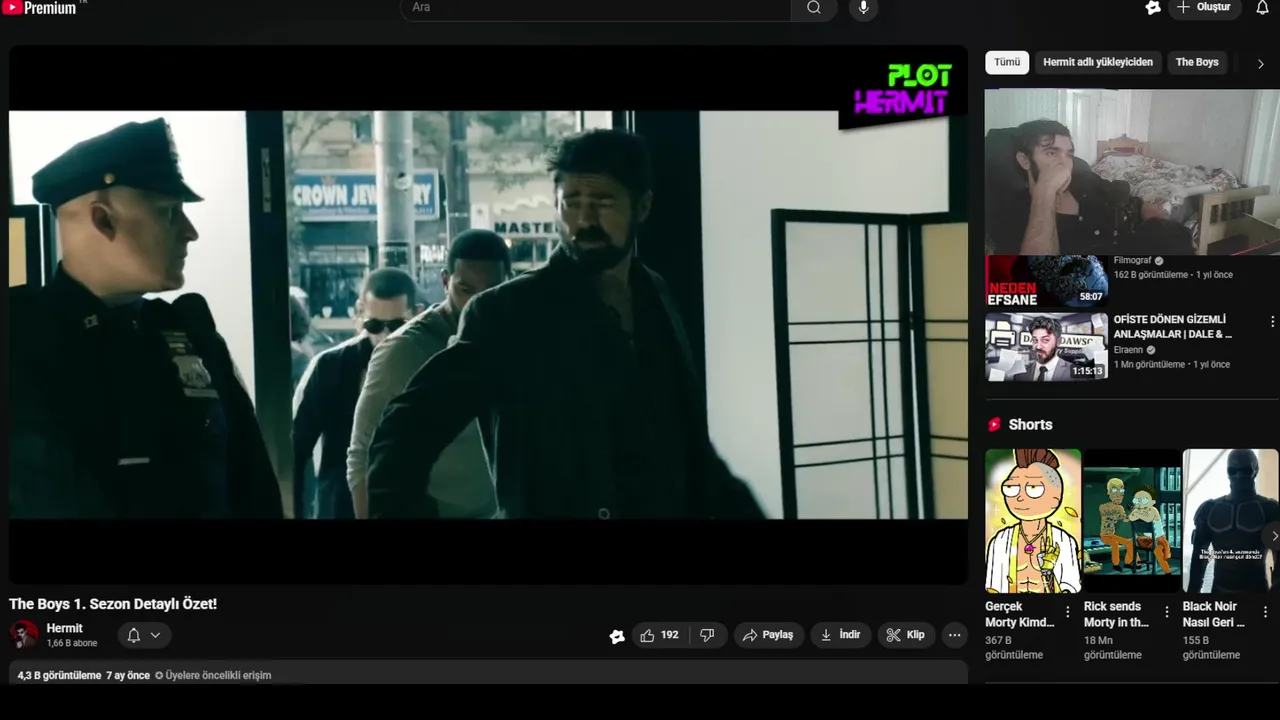Start voice search with microphone icon
Viewport: 1280px width, 720px height.
click(x=864, y=8)
